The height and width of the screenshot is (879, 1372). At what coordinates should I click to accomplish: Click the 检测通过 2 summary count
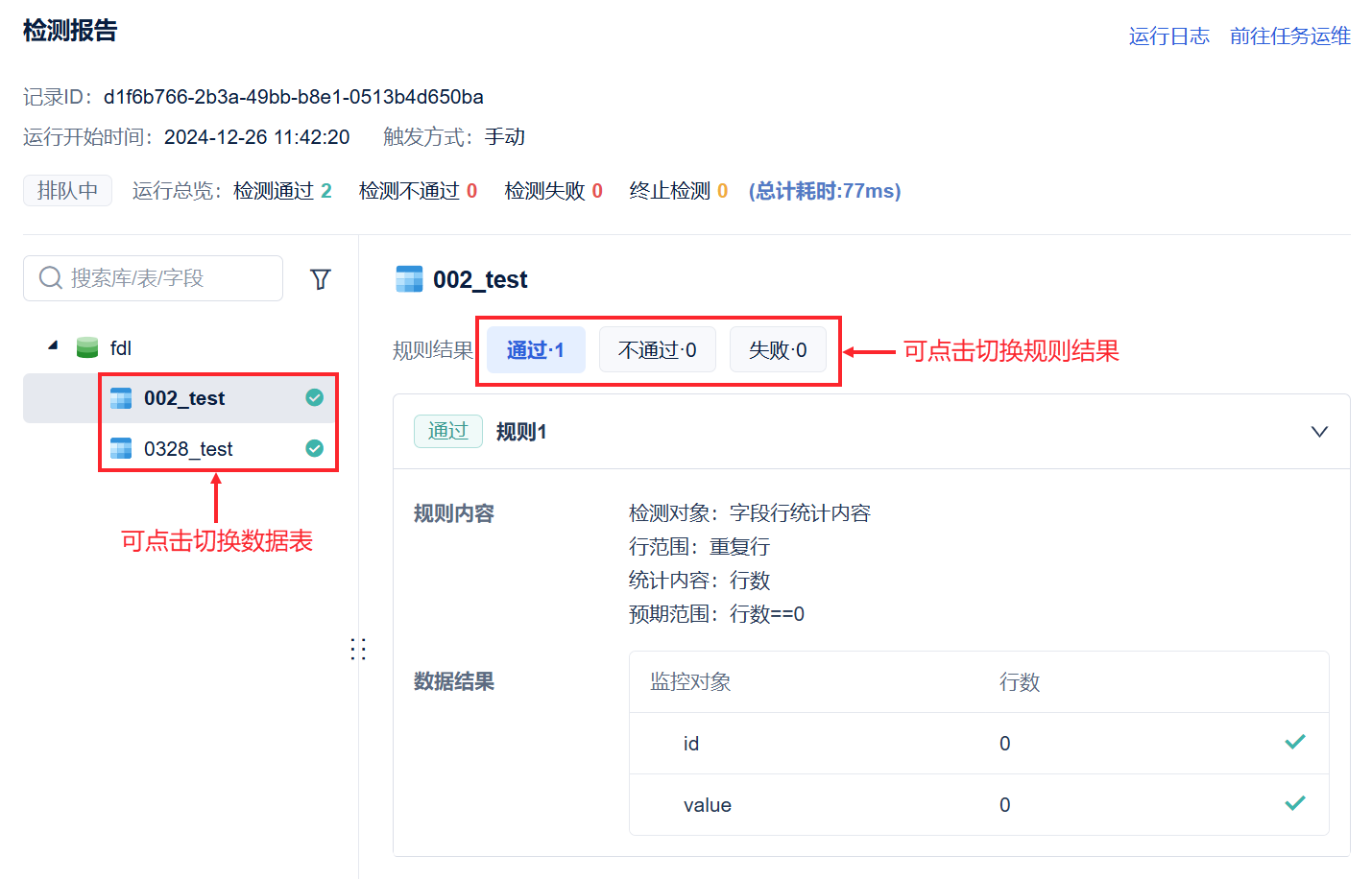coord(282,191)
